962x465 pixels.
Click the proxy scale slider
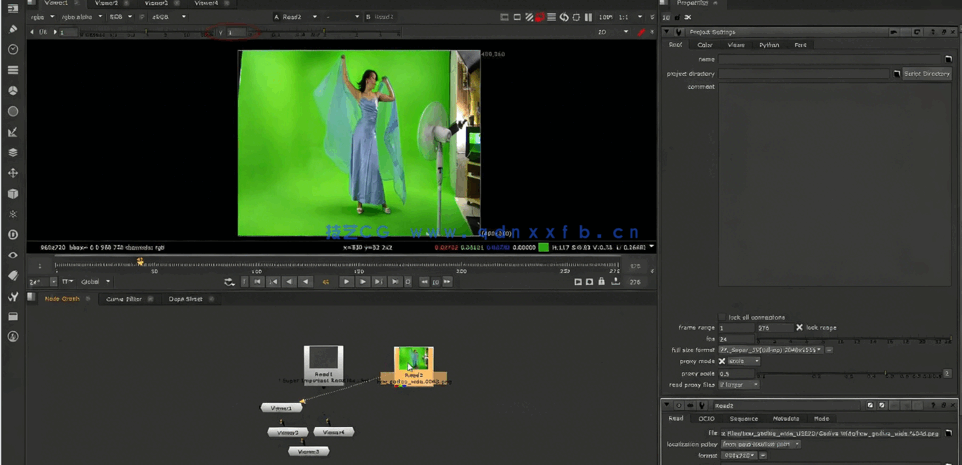tap(848, 373)
